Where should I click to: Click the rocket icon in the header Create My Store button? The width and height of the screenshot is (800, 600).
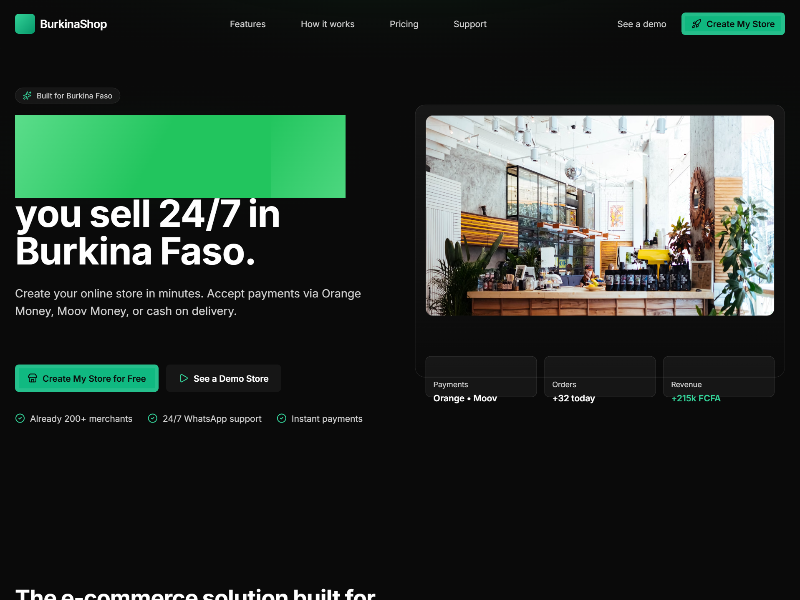[x=697, y=23]
